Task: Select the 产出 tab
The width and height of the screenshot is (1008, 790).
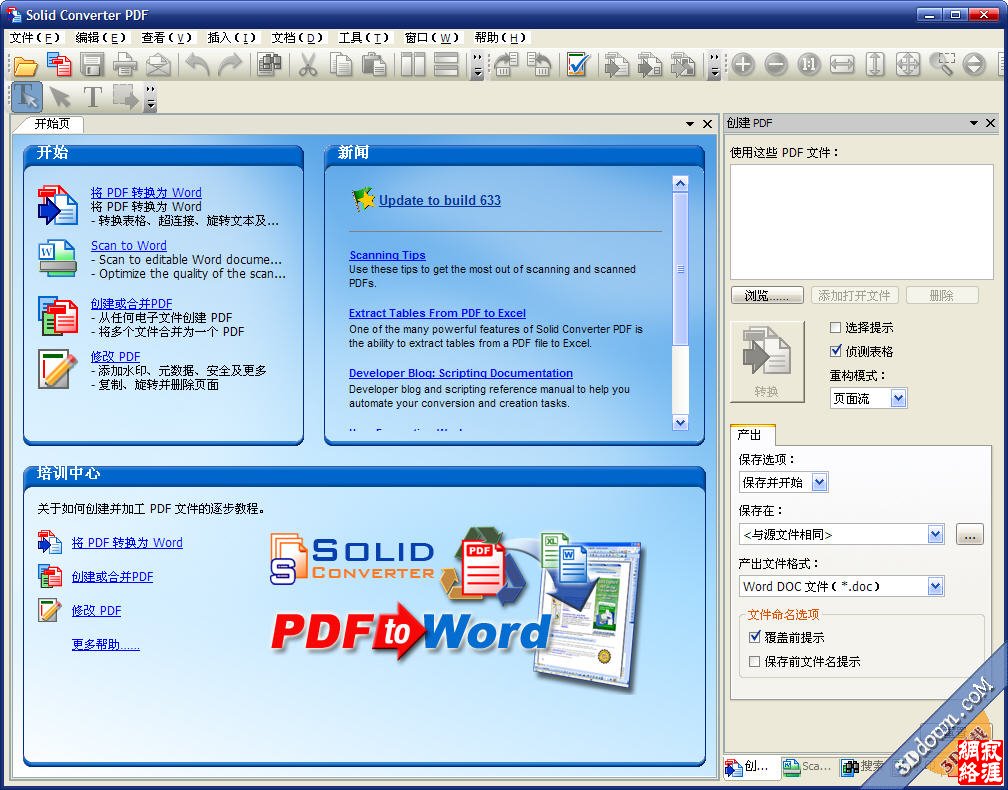Action: pyautogui.click(x=751, y=435)
